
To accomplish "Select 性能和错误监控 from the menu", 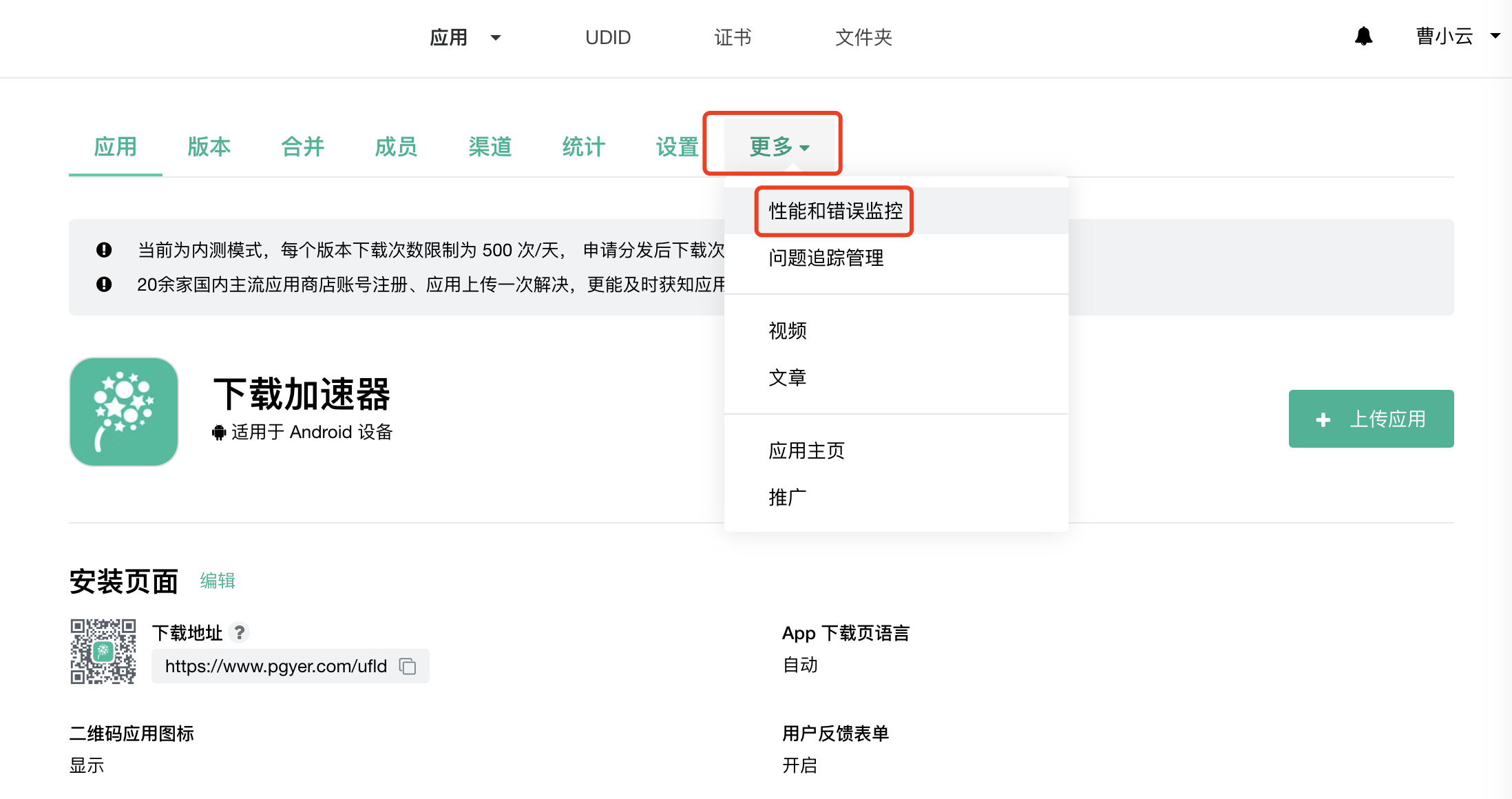I will 835,211.
